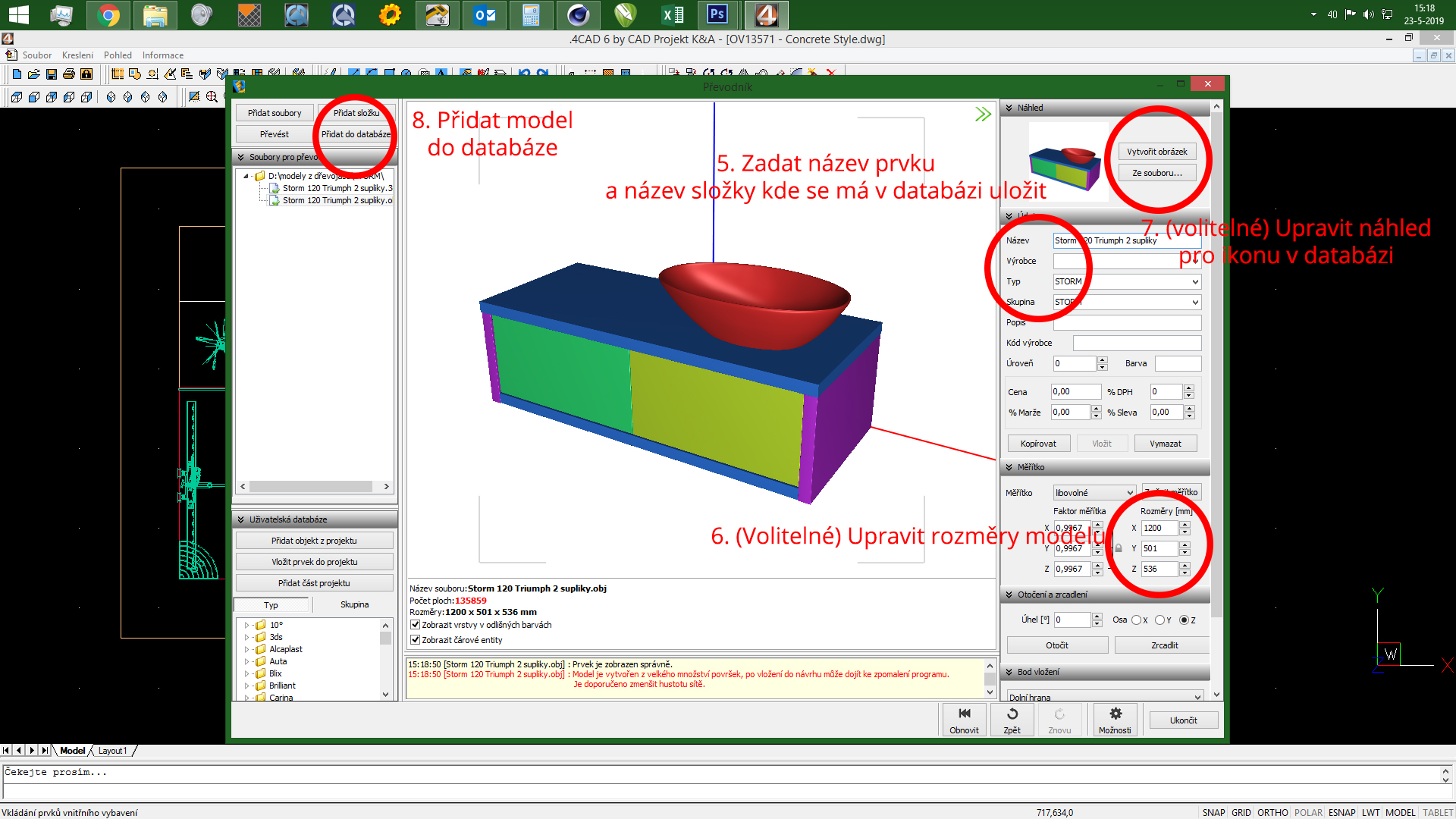Select the X axis radio button
Screen dimensions: 1456x819
[1136, 620]
